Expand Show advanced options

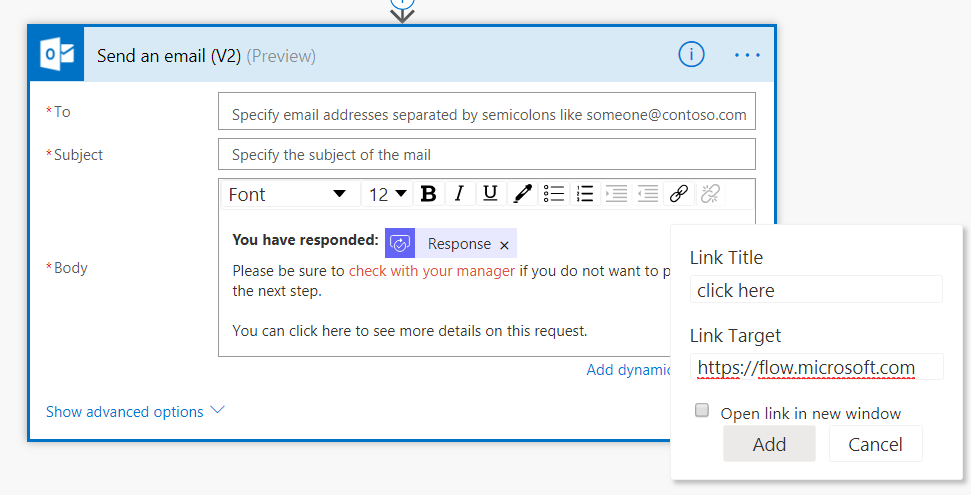point(135,411)
